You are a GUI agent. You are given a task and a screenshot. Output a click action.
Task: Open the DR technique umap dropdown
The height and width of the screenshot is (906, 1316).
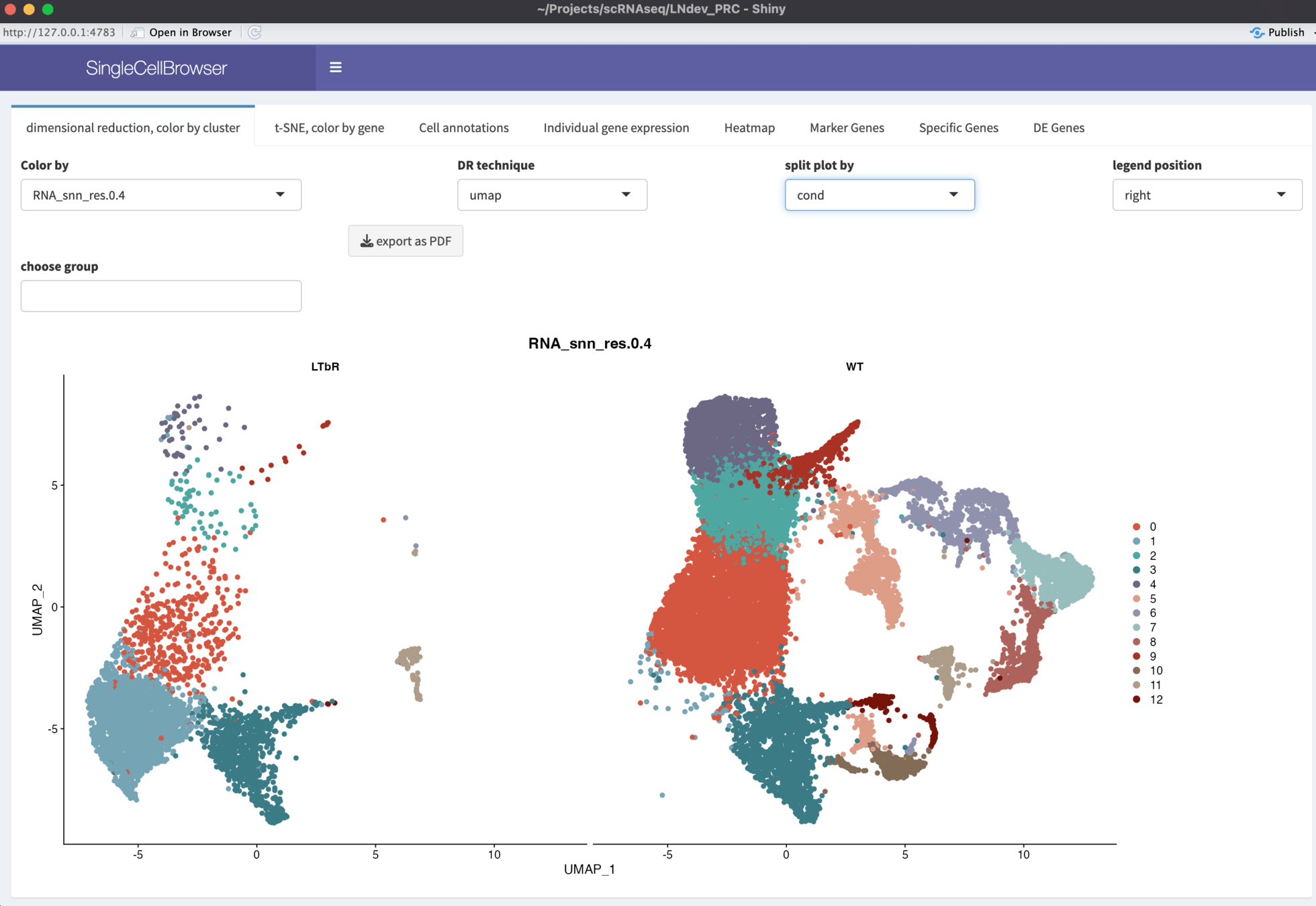pyautogui.click(x=552, y=195)
